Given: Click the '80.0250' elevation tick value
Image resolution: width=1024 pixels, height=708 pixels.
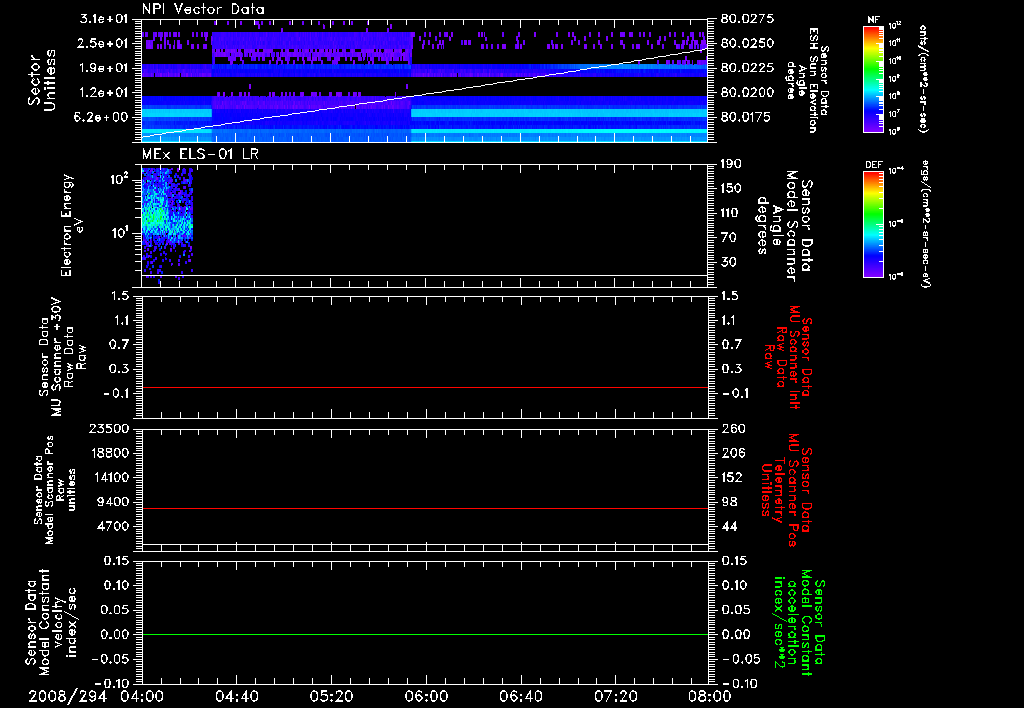Looking at the screenshot, I should pos(747,43).
